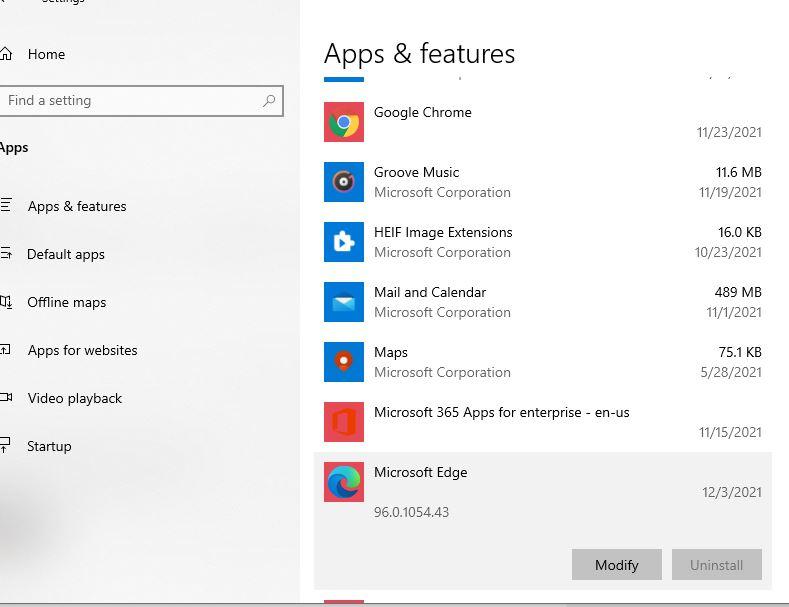This screenshot has height=607, width=789.
Task: Click the Home icon in sidebar
Action: pos(5,53)
